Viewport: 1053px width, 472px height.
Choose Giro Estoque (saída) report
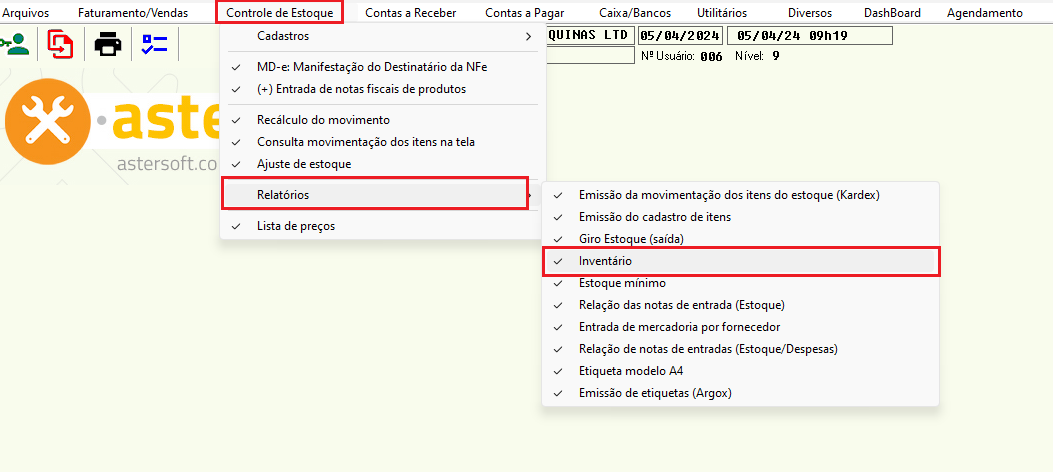pos(741,239)
